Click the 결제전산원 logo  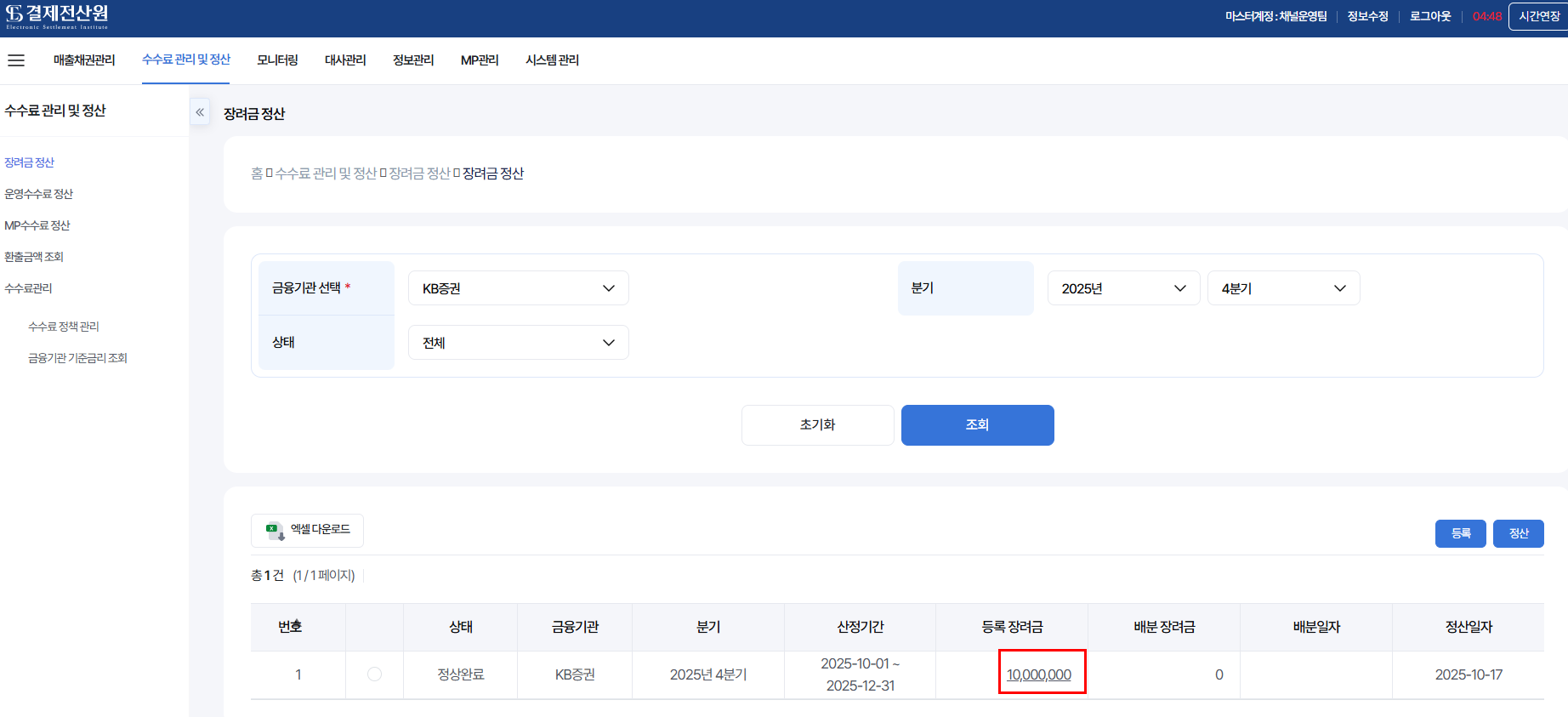tap(57, 16)
